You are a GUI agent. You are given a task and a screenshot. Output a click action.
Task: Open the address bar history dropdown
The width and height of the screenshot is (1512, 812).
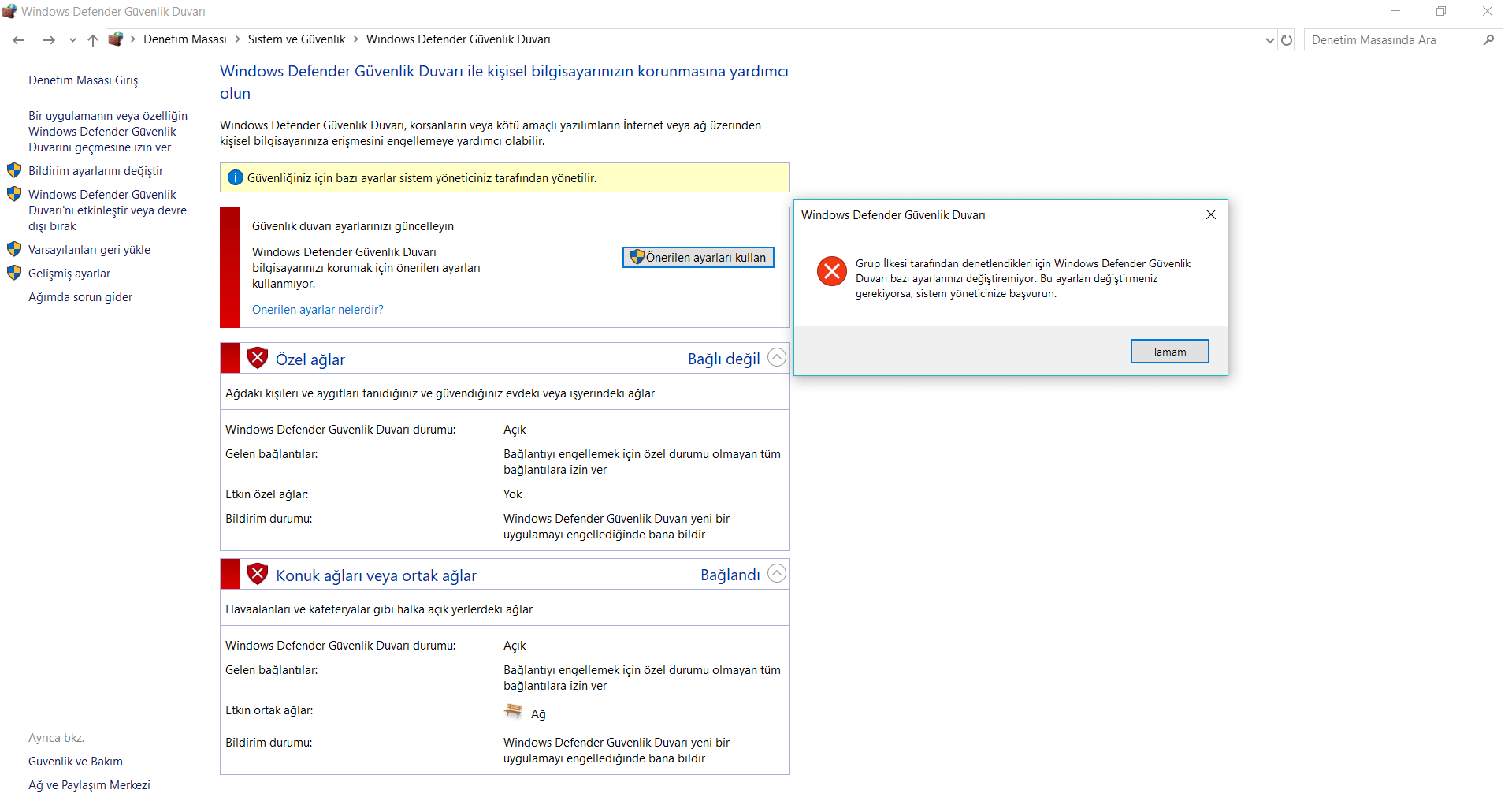click(1269, 40)
